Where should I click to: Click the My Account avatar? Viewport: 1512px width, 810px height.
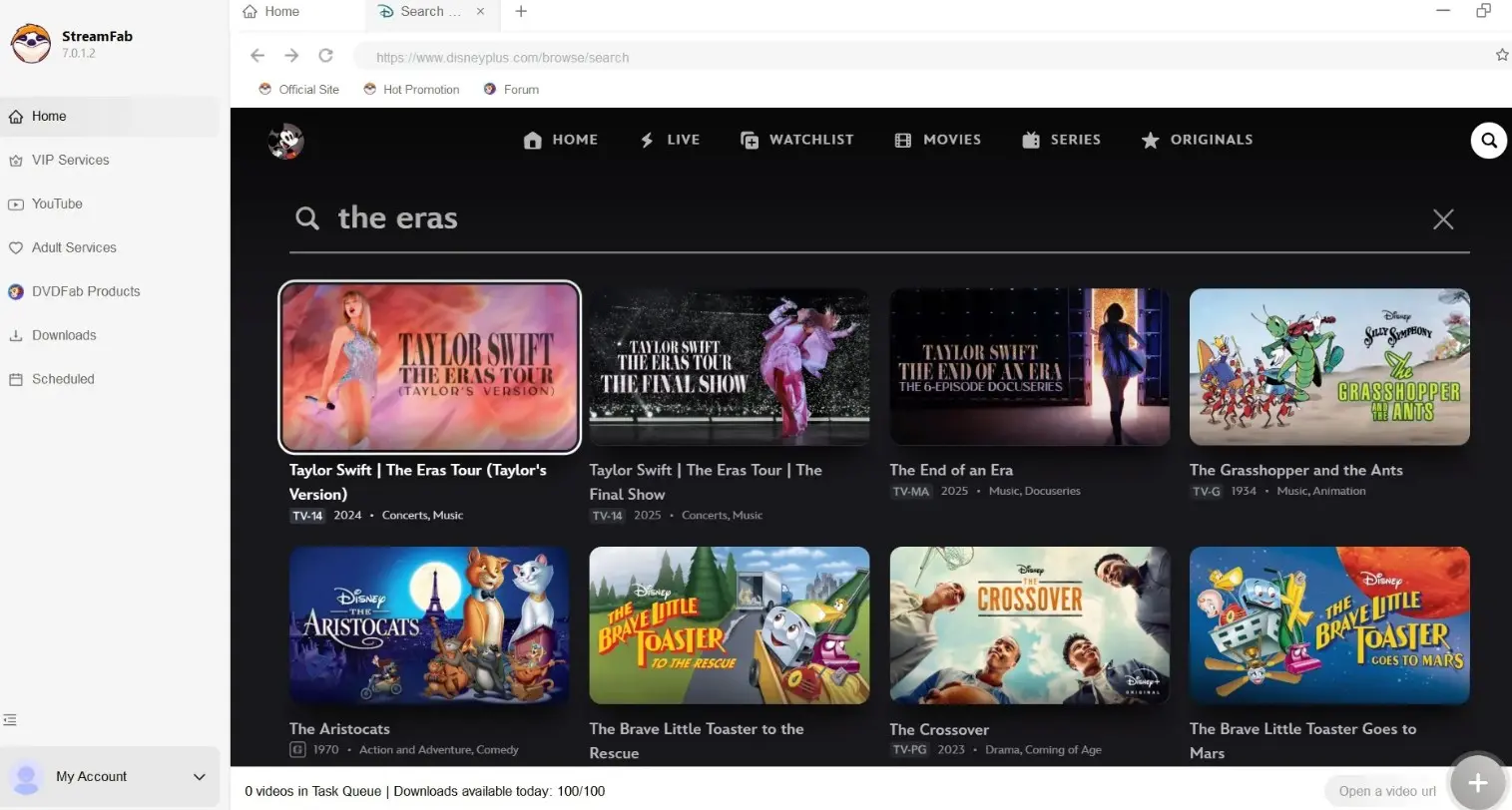coord(26,777)
